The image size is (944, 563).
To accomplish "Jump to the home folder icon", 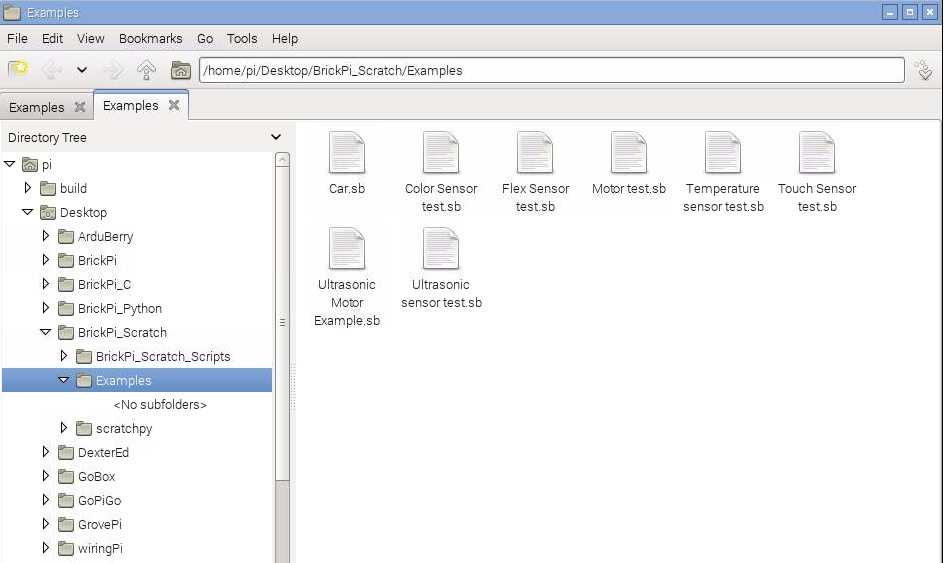I will pos(180,70).
